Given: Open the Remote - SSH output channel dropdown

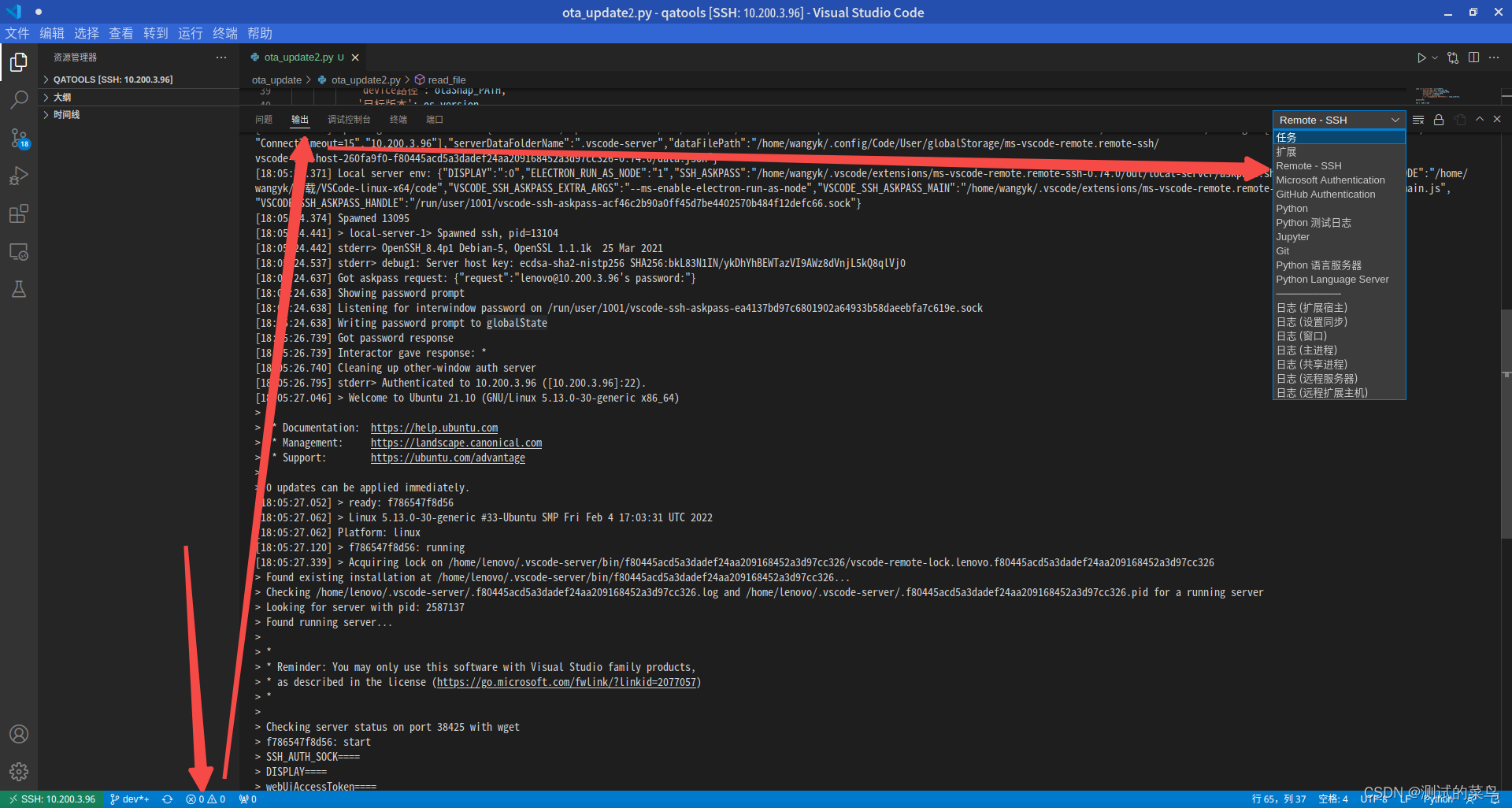Looking at the screenshot, I should (x=1339, y=120).
